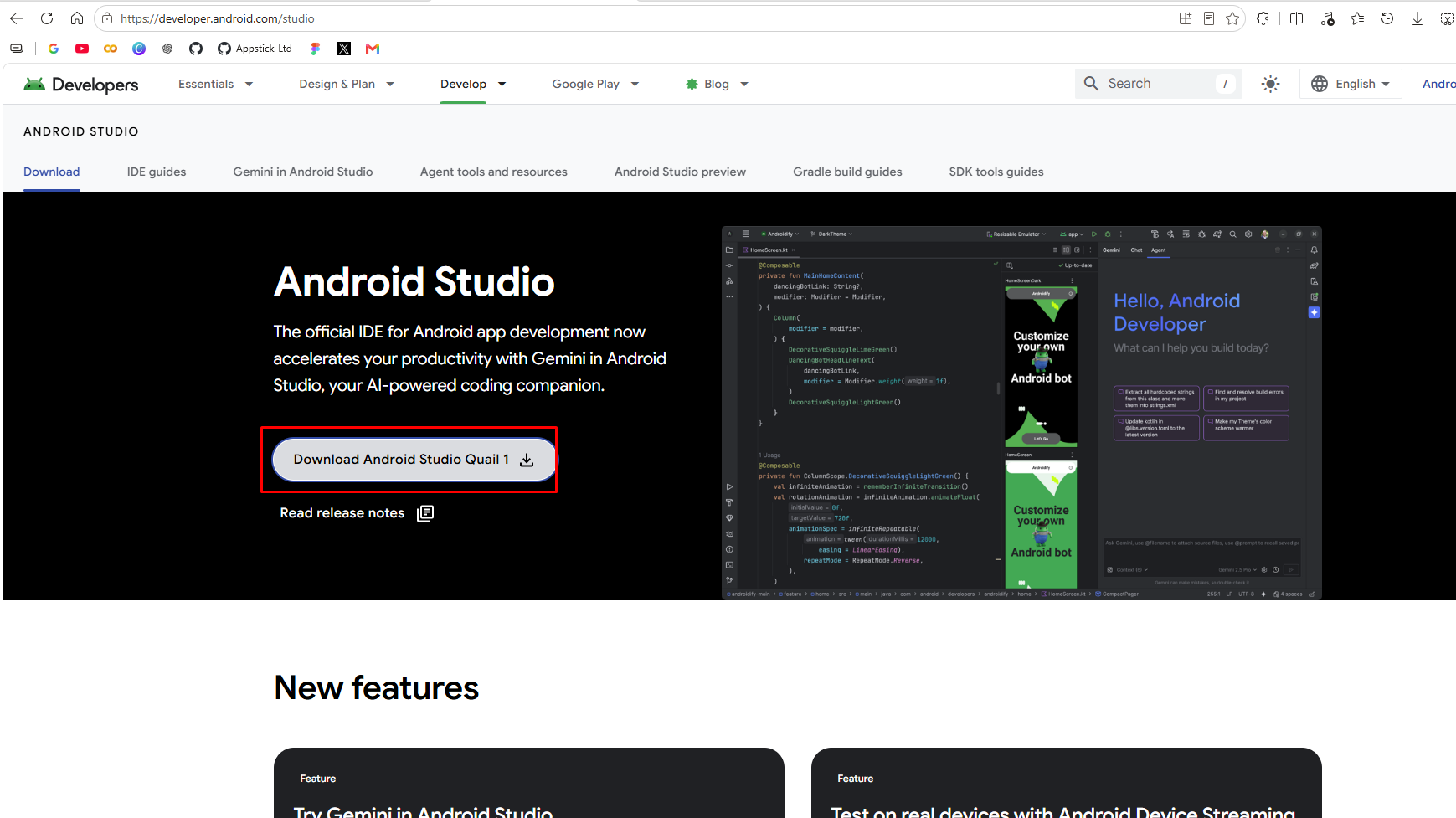
Task: Open Android Device Streaming feature card
Action: [x=1067, y=783]
